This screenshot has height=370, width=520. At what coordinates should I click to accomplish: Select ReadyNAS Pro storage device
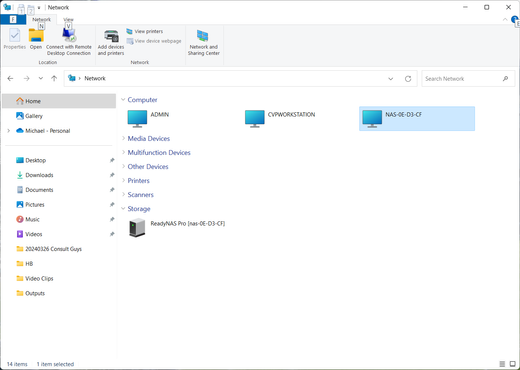click(177, 228)
